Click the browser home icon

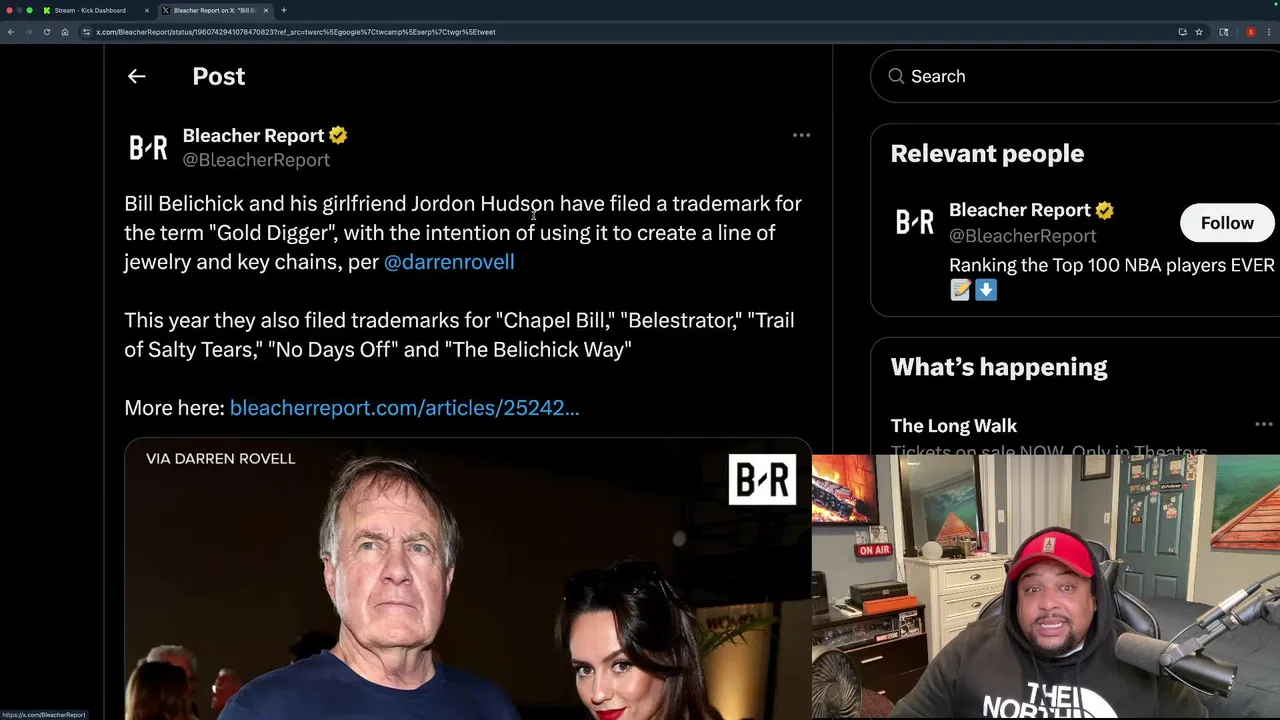(x=65, y=32)
